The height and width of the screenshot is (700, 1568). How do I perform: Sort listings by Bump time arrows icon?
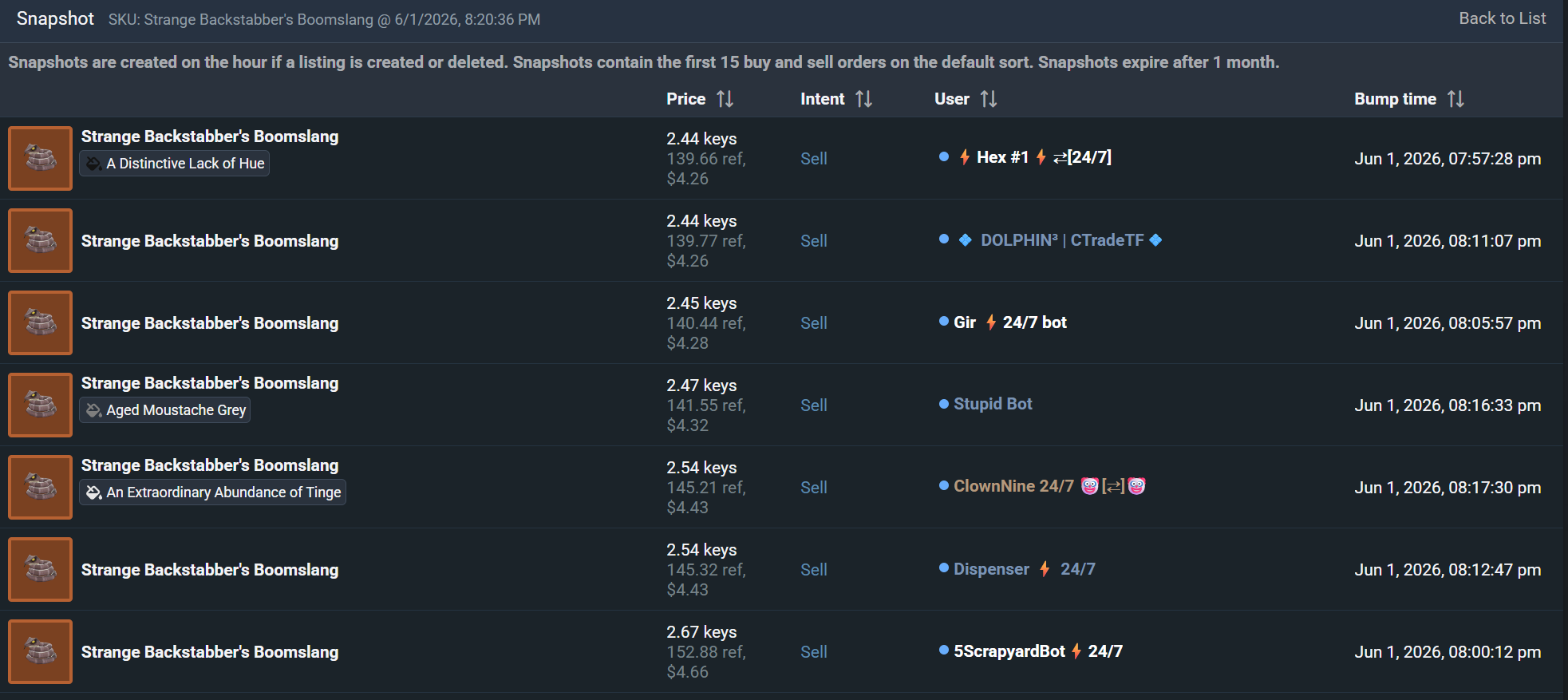tap(1455, 99)
